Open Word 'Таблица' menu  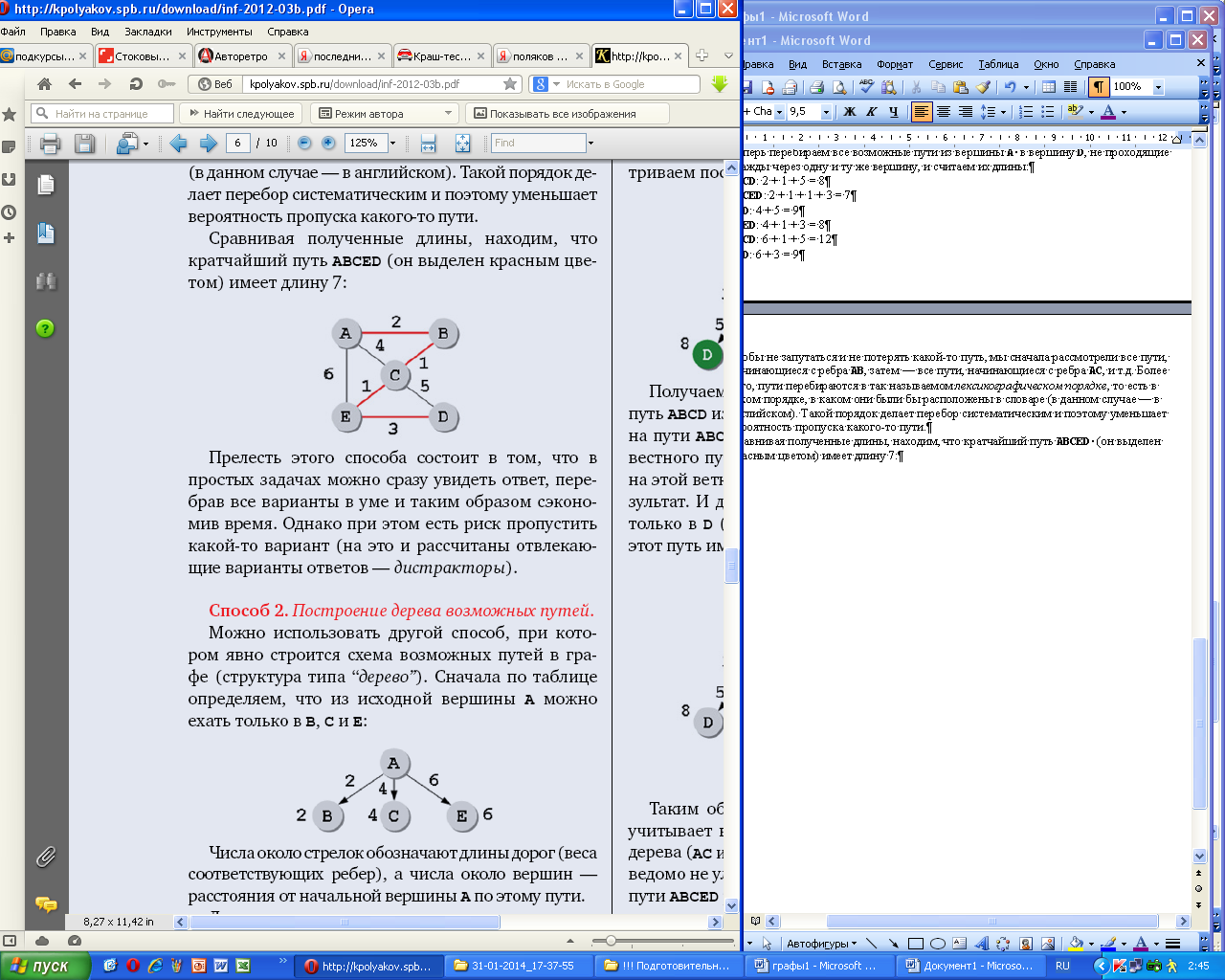(x=998, y=64)
